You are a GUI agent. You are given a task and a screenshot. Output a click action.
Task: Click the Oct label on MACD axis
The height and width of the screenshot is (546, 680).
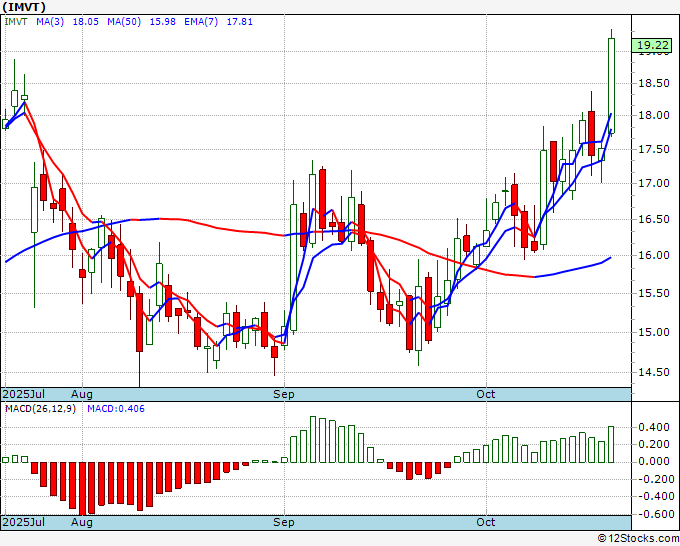tap(486, 522)
